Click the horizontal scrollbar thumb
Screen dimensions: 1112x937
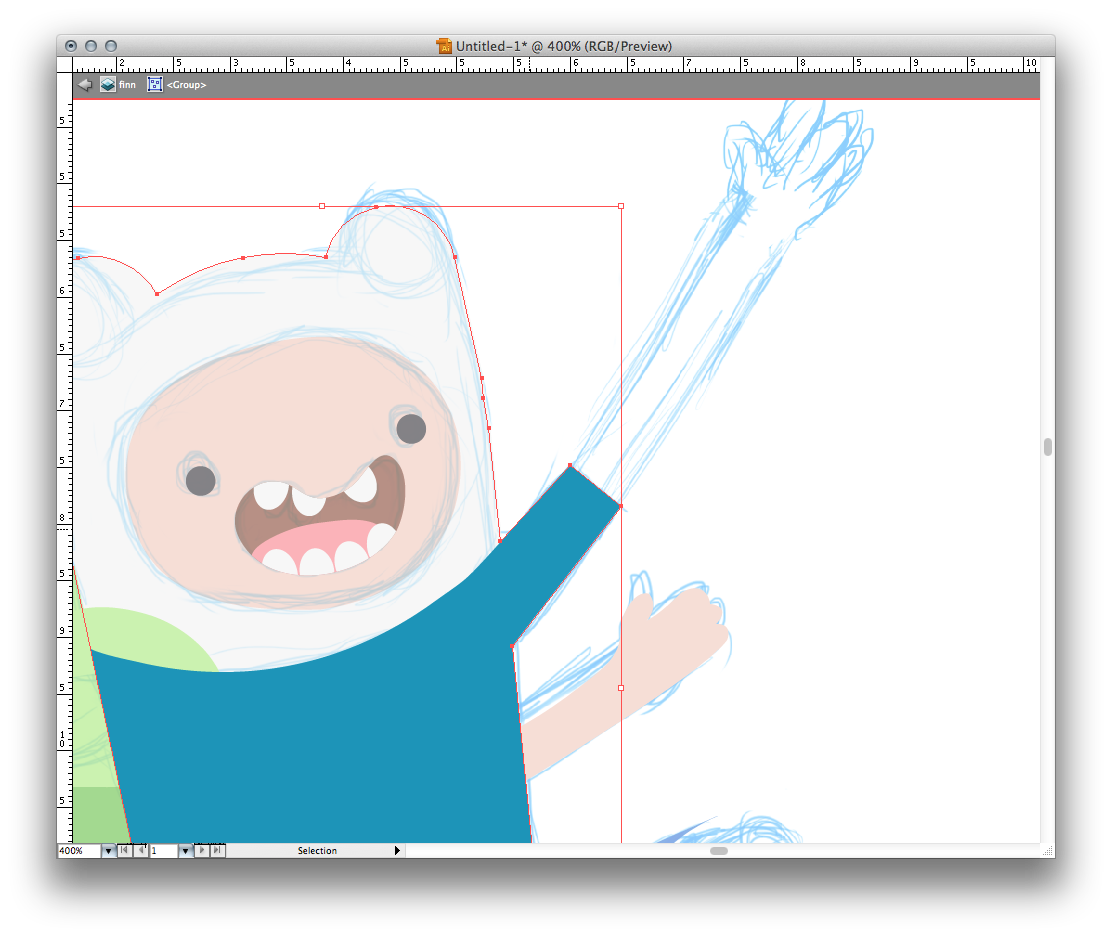coord(718,851)
